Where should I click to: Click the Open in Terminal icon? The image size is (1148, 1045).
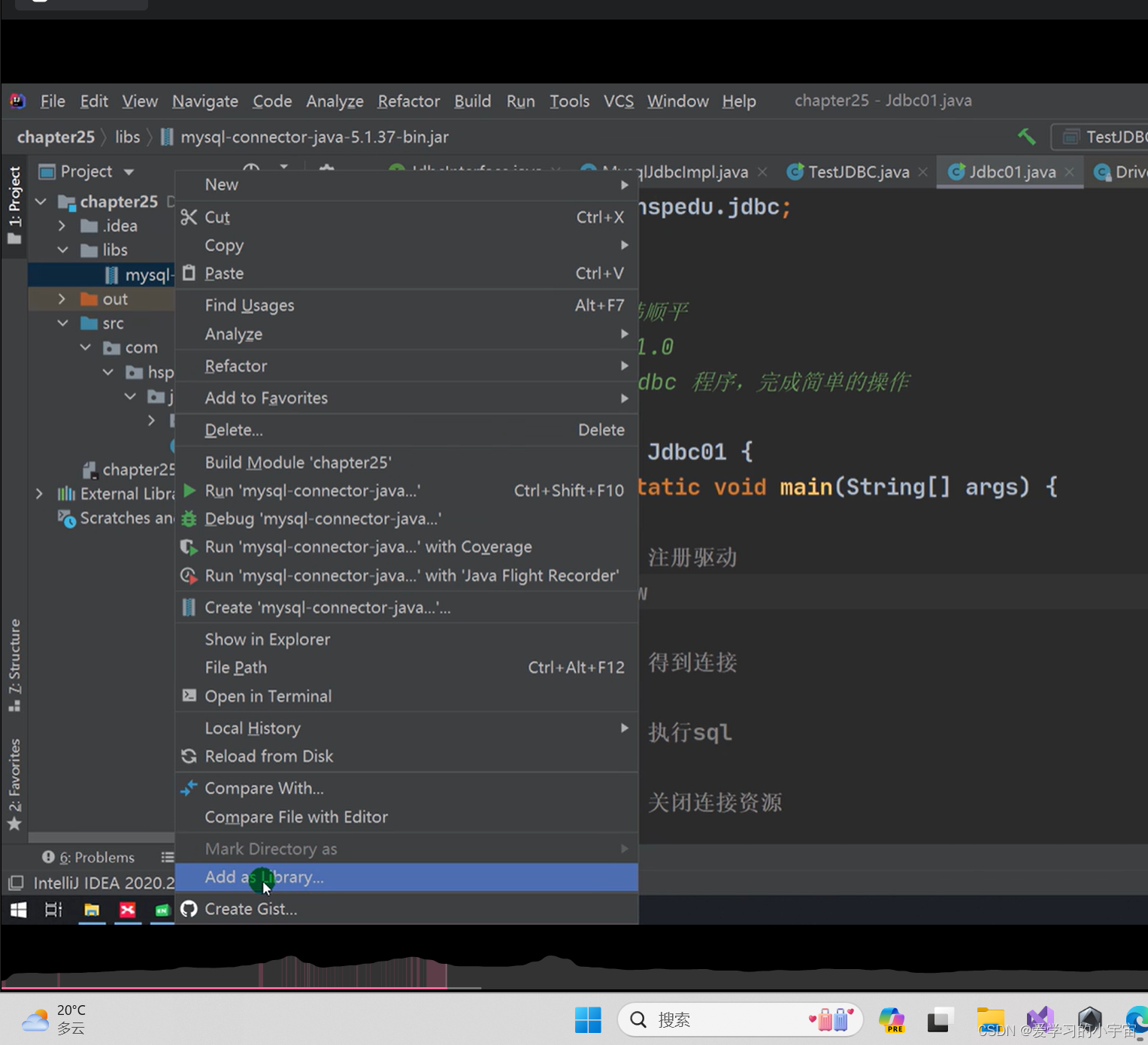pos(189,695)
